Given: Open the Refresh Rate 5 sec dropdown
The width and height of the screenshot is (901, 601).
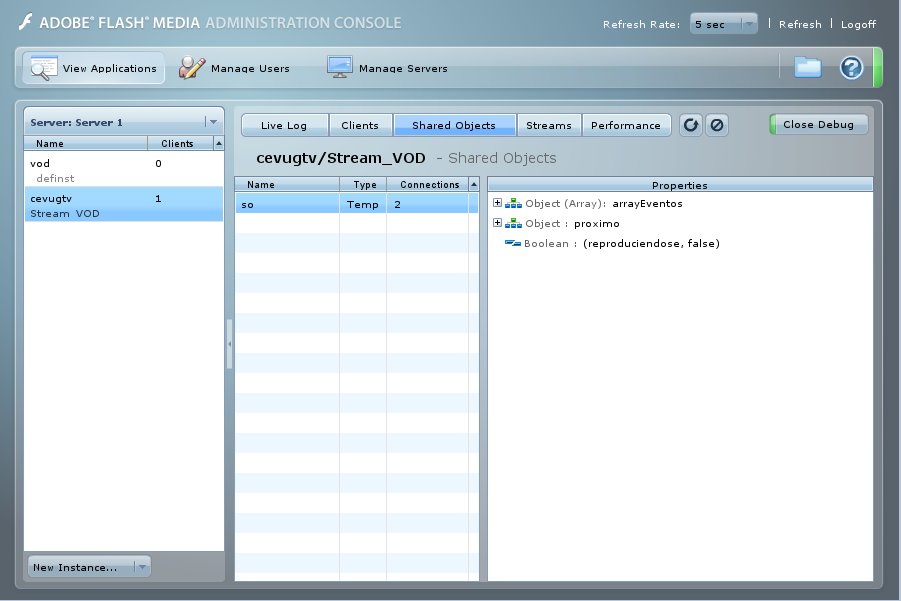Looking at the screenshot, I should [723, 24].
